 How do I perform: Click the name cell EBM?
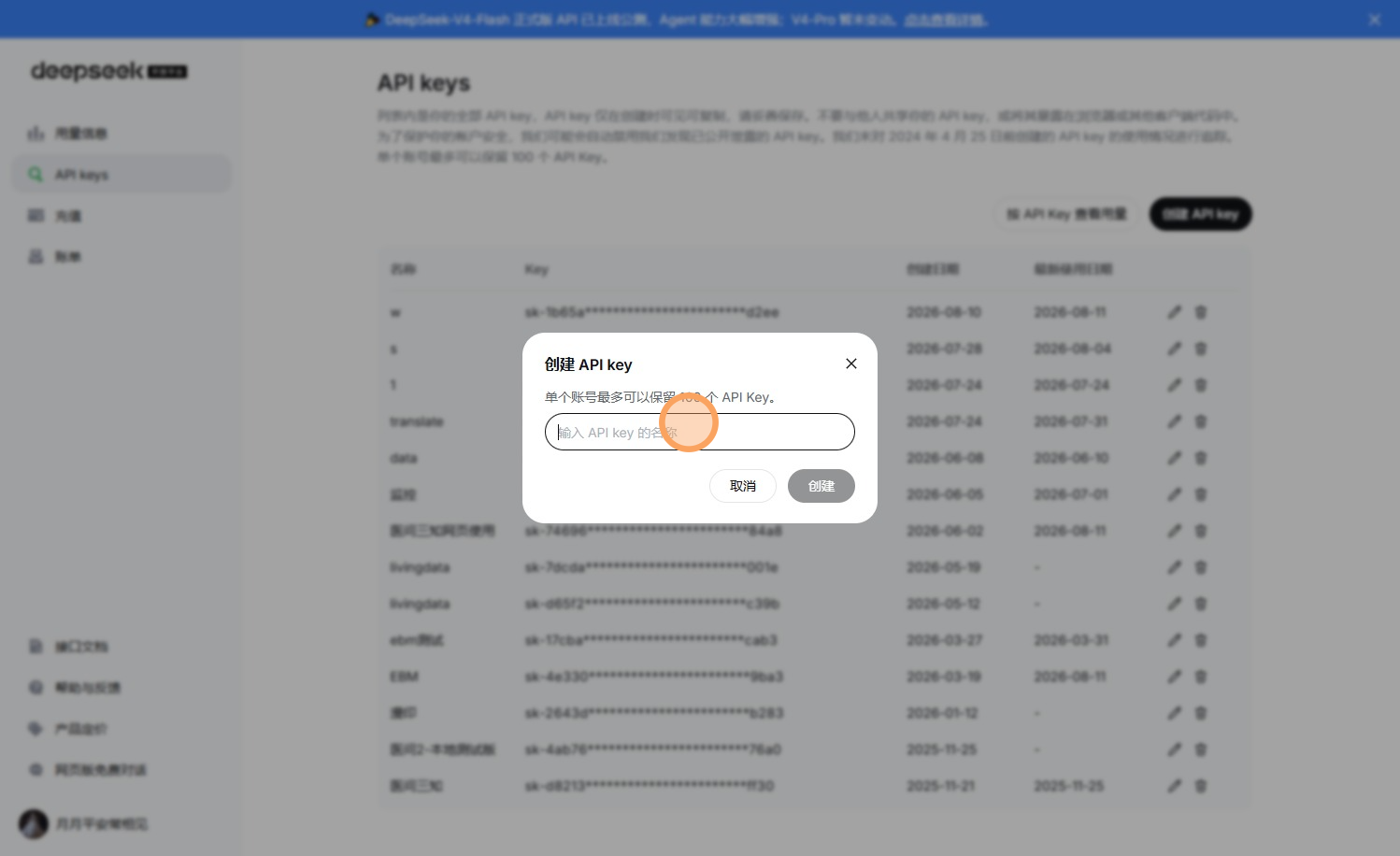click(x=404, y=677)
